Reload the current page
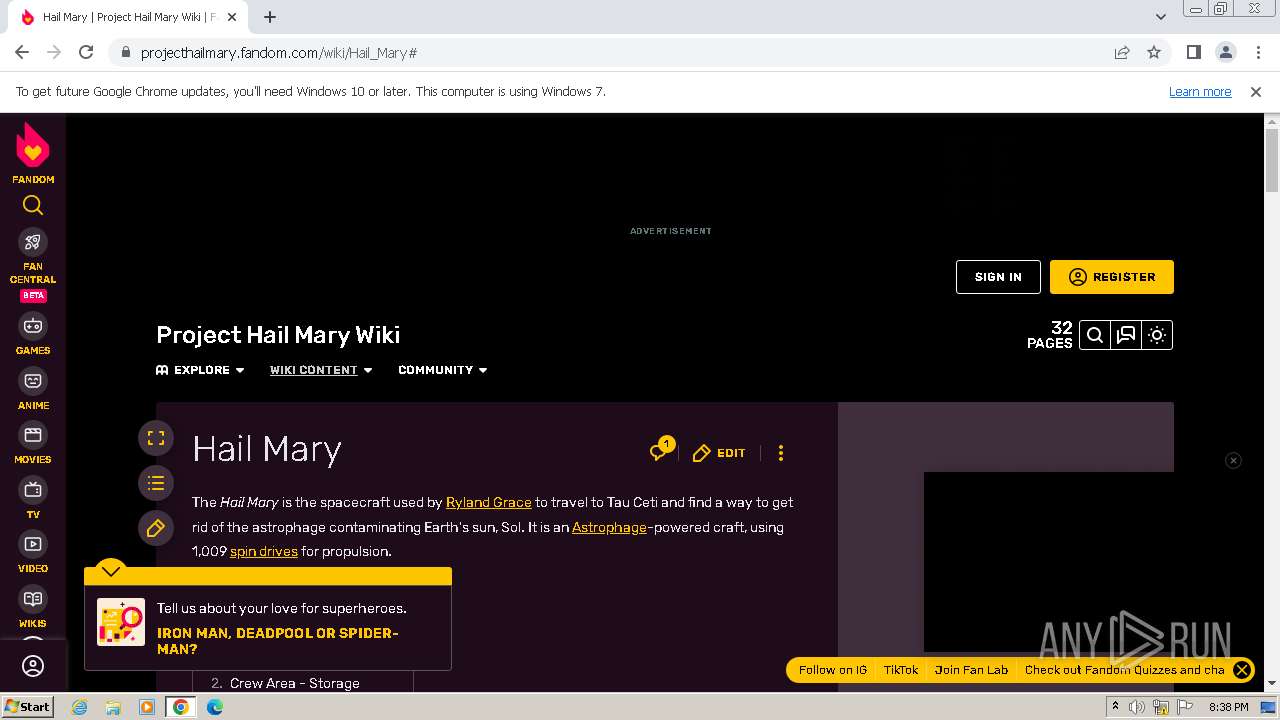 [x=86, y=52]
